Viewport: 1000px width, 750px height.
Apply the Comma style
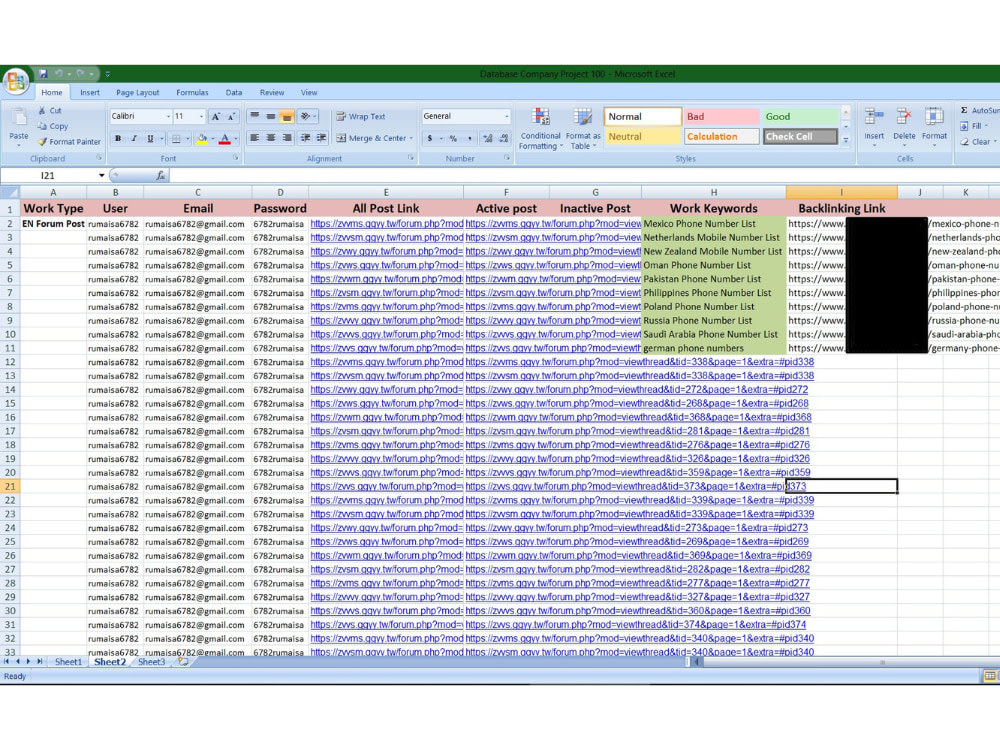click(469, 138)
